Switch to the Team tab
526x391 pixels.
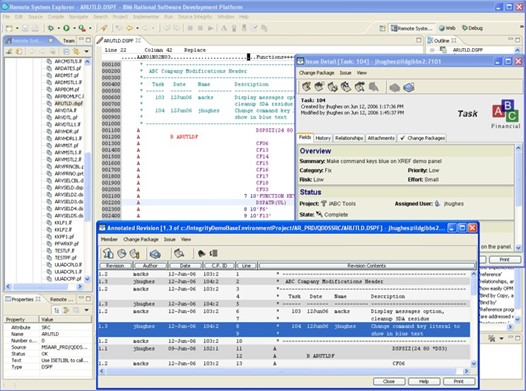click(x=69, y=41)
